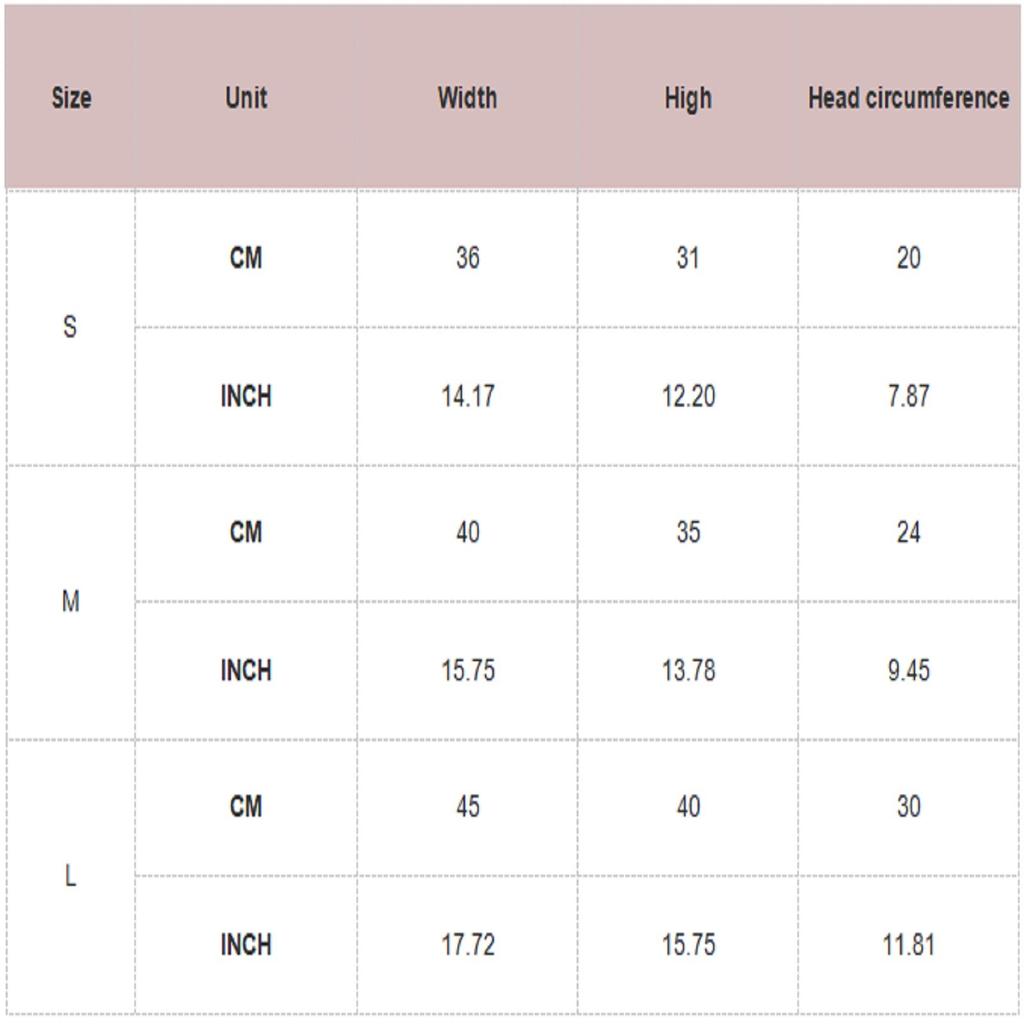Click the Size column header
This screenshot has width=1024, height=1024.
(x=71, y=98)
